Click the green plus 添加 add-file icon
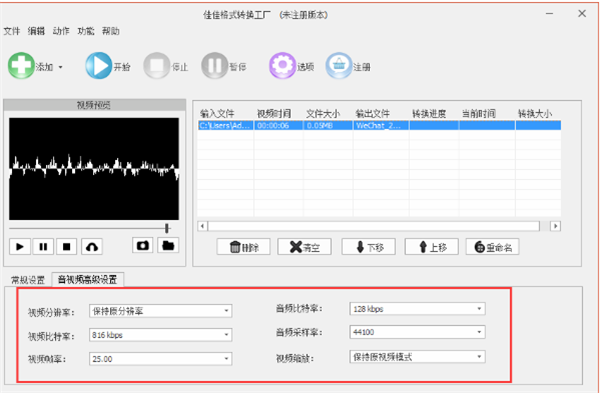Viewport: 600px width, 393px height. (x=21, y=66)
